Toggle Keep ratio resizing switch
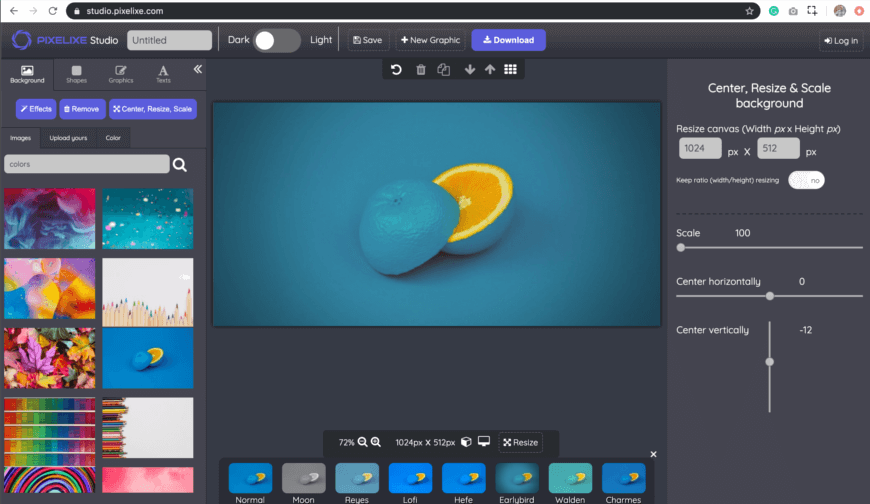This screenshot has height=504, width=870. tap(806, 180)
